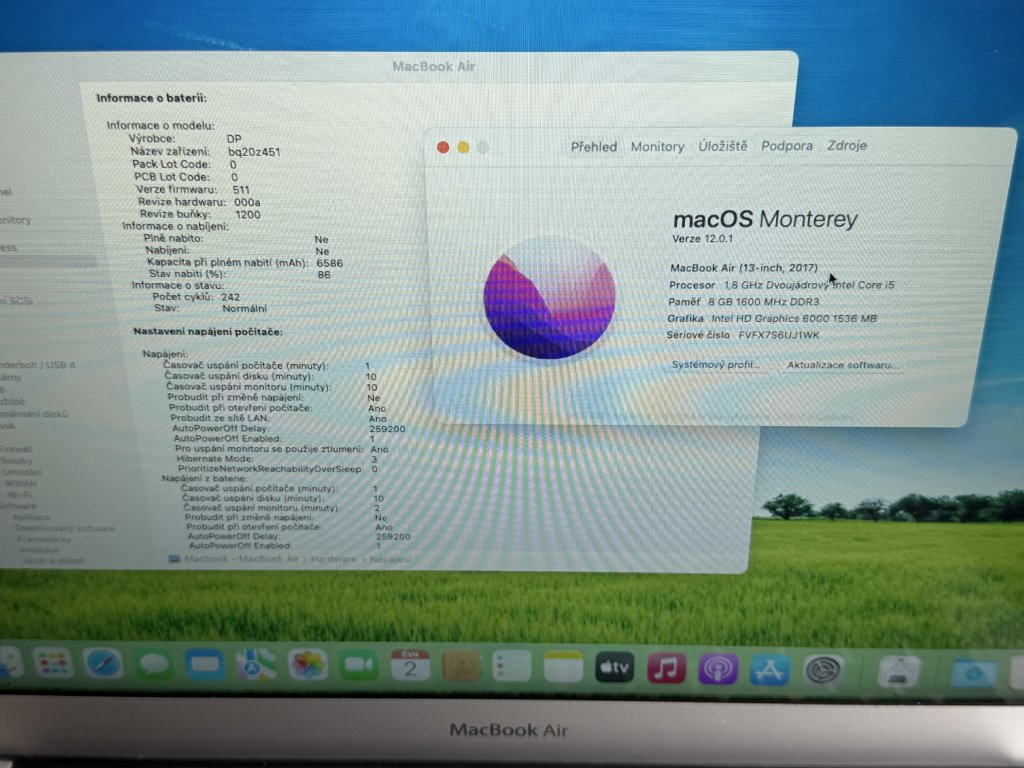Viewport: 1024px width, 768px height.
Task: Open the Mail app in the Dock
Action: [x=205, y=665]
